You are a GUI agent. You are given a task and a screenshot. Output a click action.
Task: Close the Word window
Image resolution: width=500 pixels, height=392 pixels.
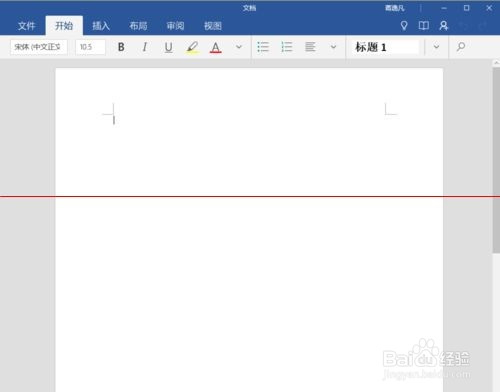pyautogui.click(x=489, y=8)
